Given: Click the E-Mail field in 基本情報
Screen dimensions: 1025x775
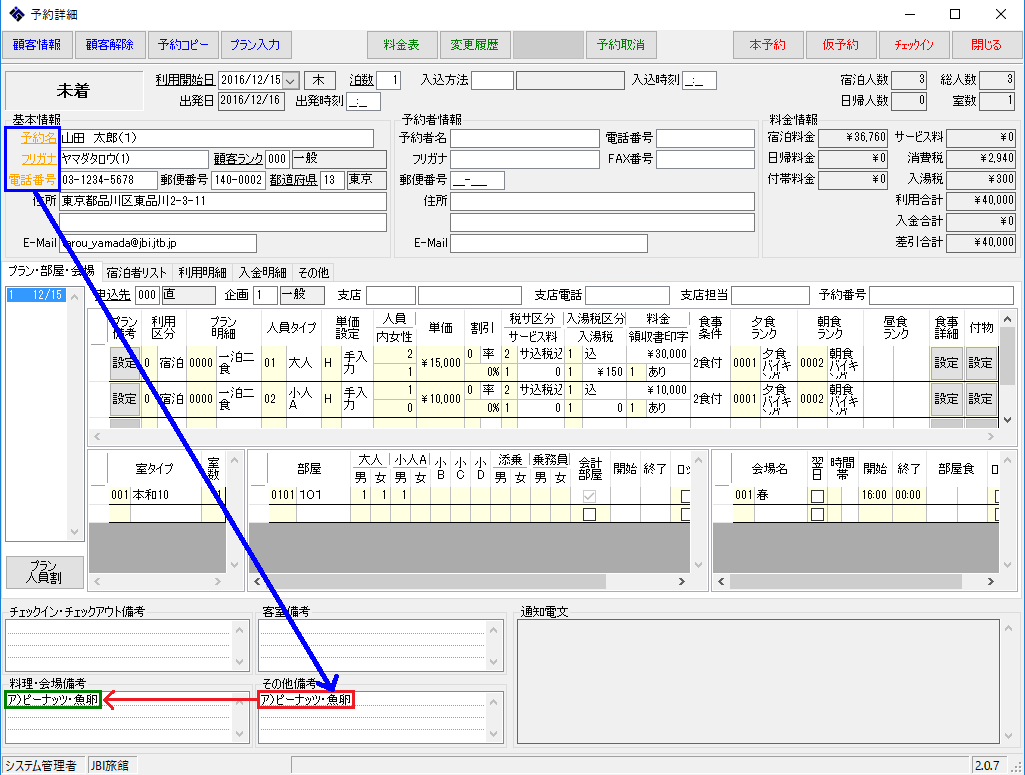Looking at the screenshot, I should [158, 243].
